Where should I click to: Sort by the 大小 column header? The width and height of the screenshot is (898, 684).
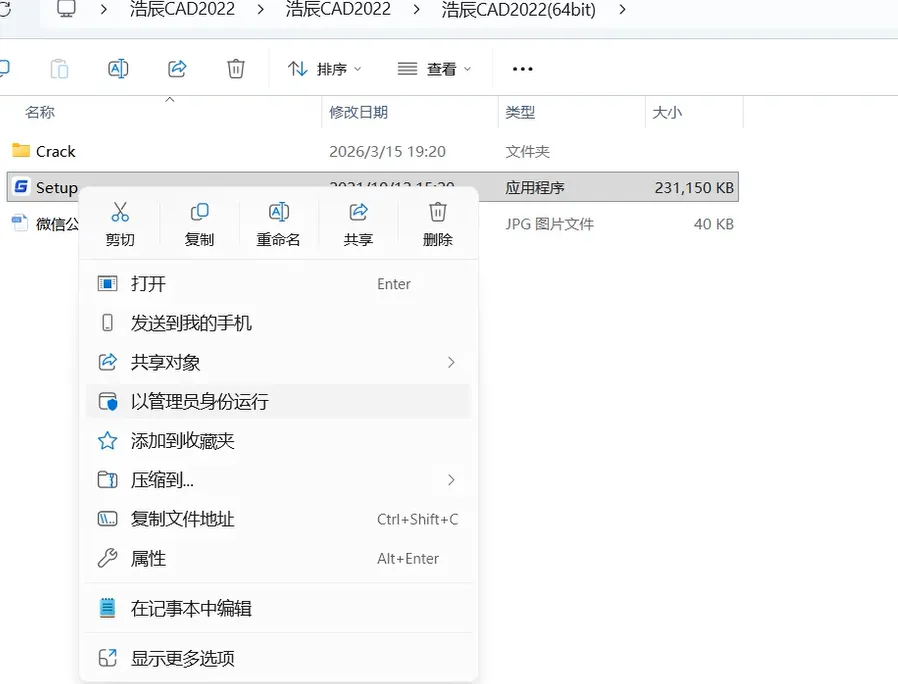pyautogui.click(x=667, y=112)
